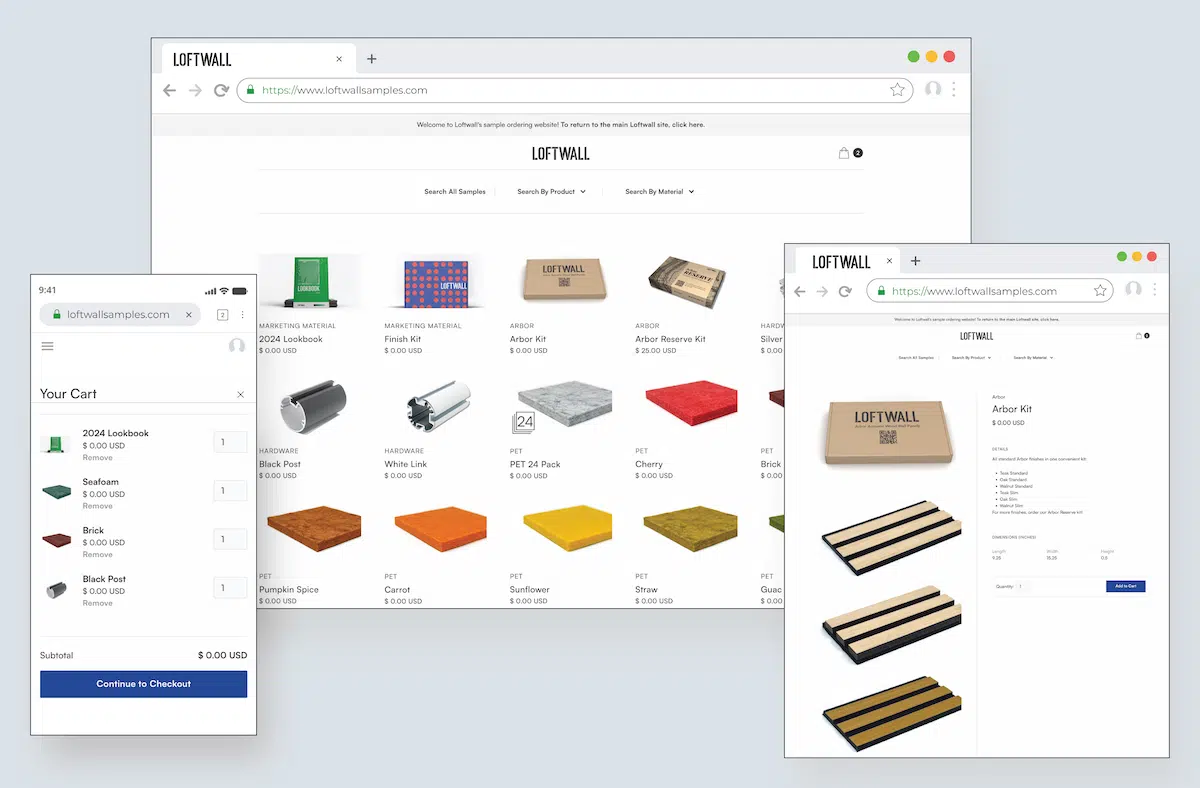Open user profile icon in main browser
Image resolution: width=1200 pixels, height=788 pixels.
click(x=933, y=90)
